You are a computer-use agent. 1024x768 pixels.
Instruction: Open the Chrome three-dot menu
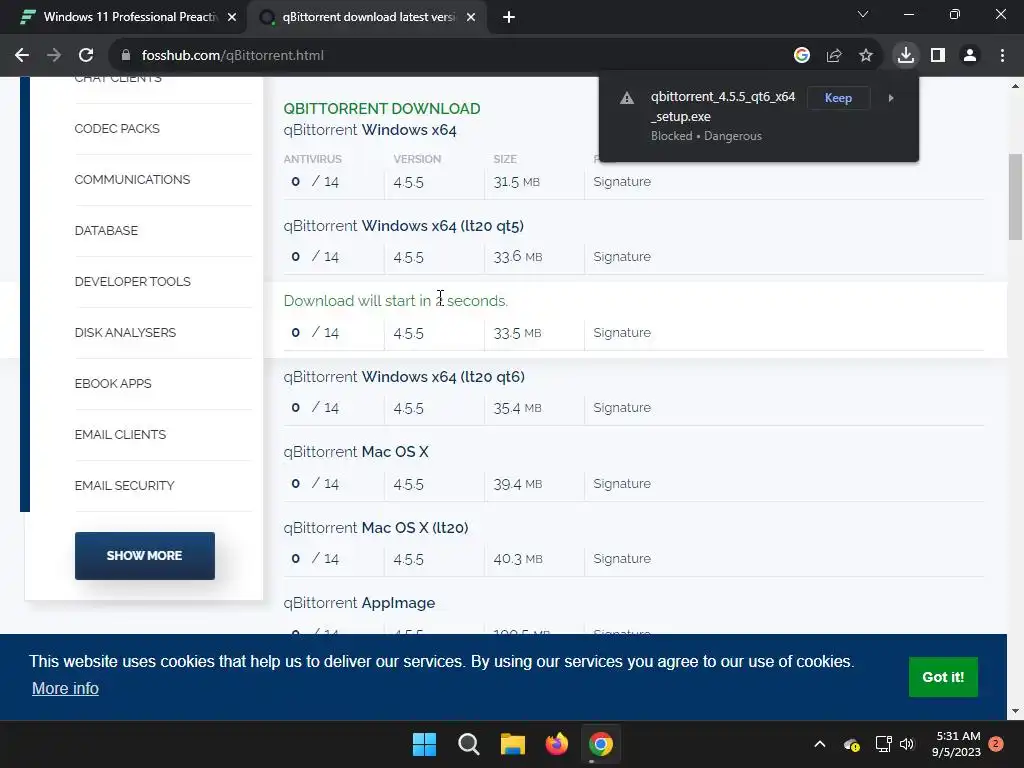(x=1002, y=56)
